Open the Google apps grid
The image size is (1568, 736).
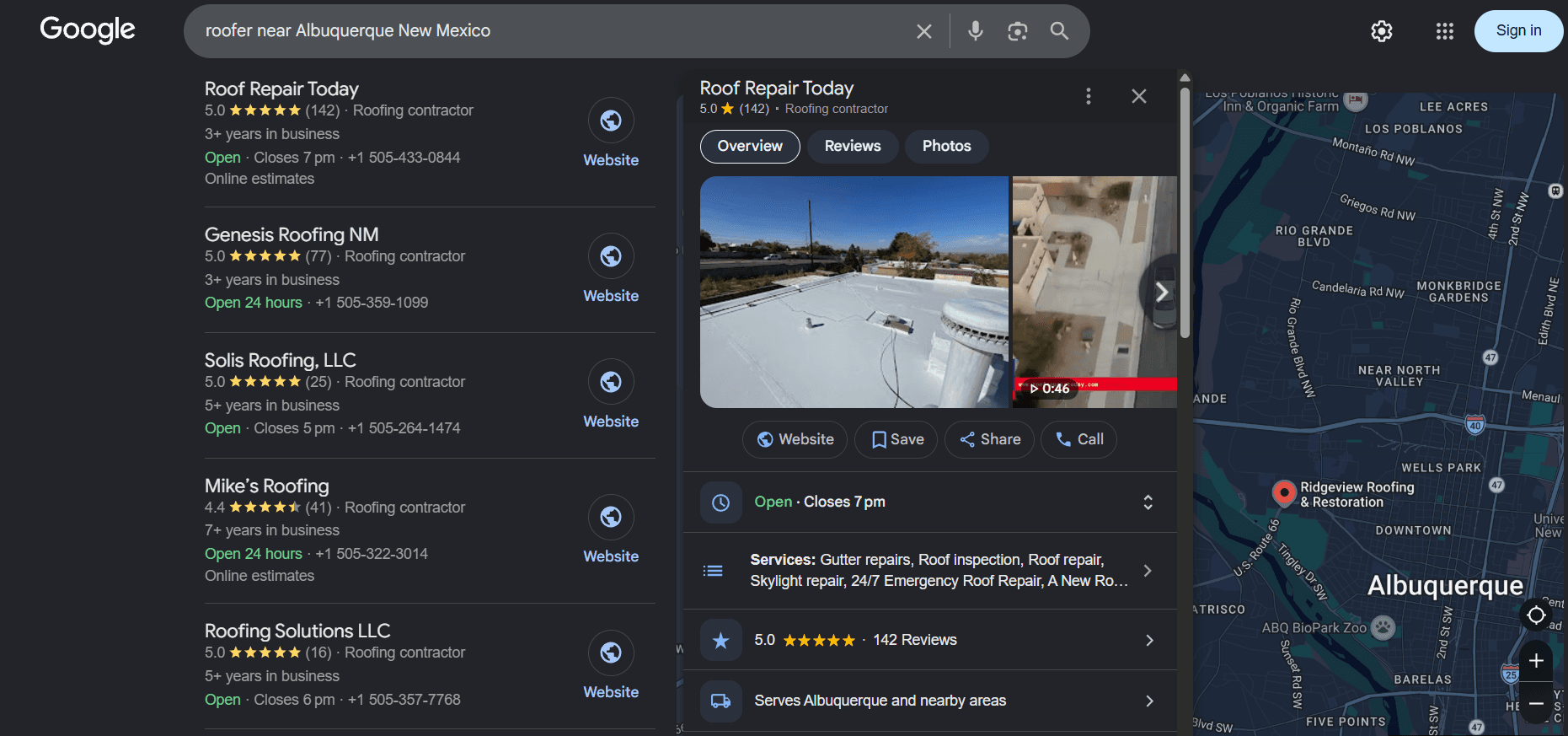[x=1445, y=31]
